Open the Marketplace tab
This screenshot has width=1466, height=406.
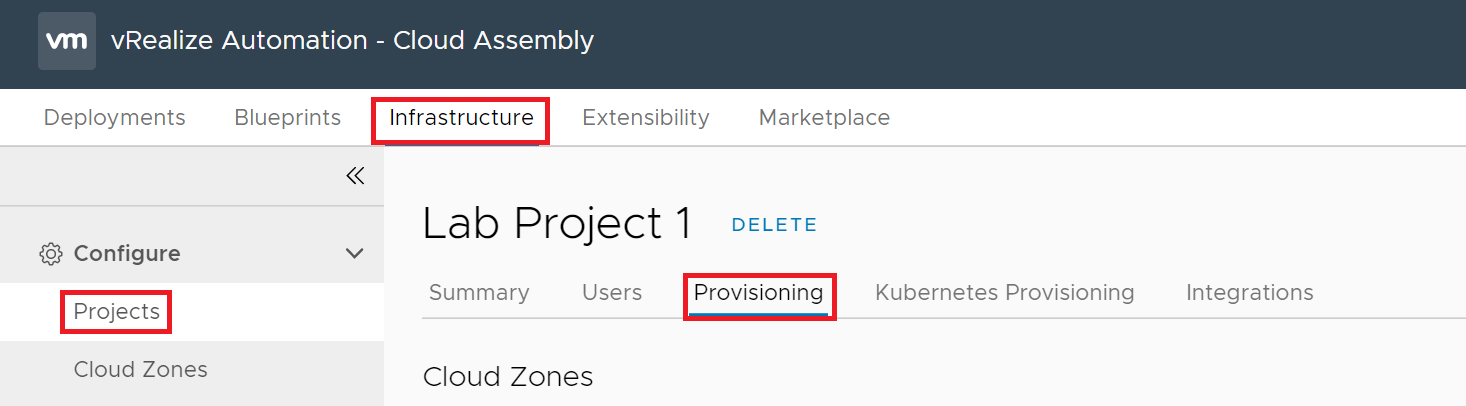pyautogui.click(x=824, y=118)
